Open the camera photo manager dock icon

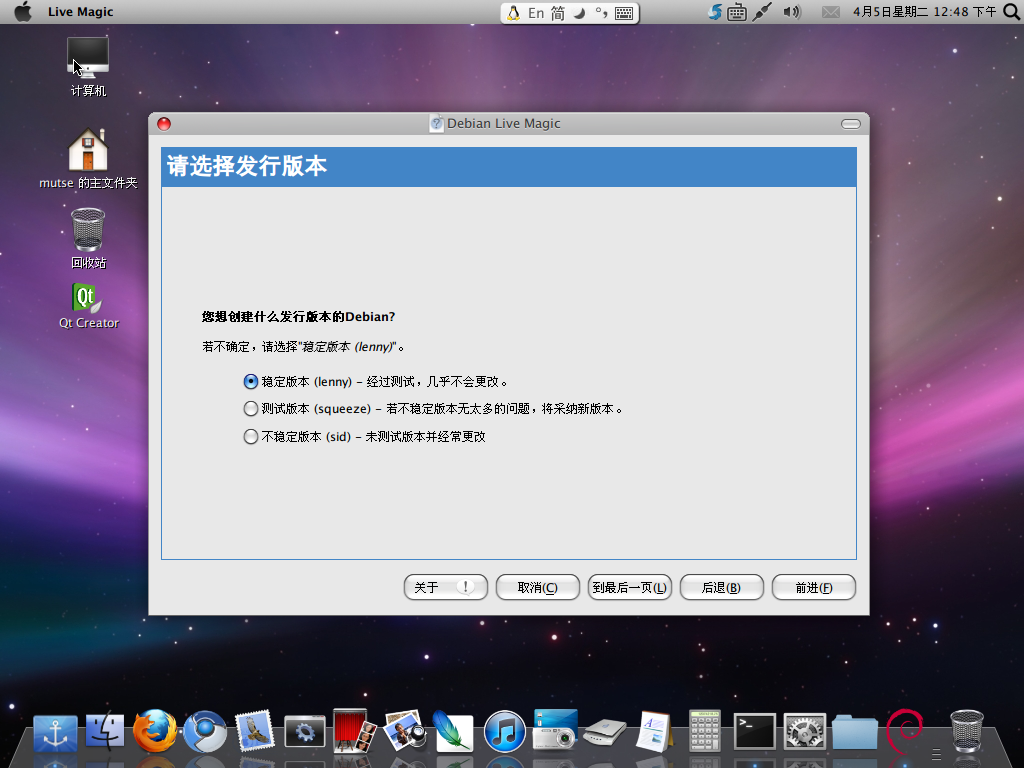tap(555, 729)
